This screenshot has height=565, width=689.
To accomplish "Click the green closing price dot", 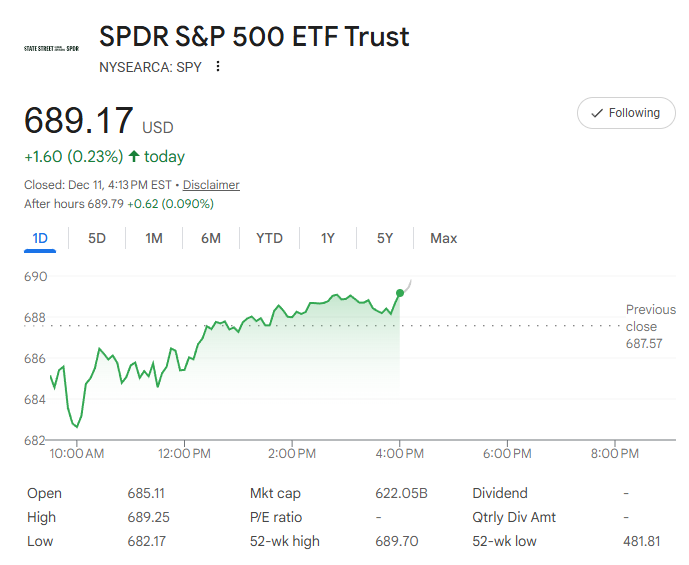I will (x=400, y=293).
